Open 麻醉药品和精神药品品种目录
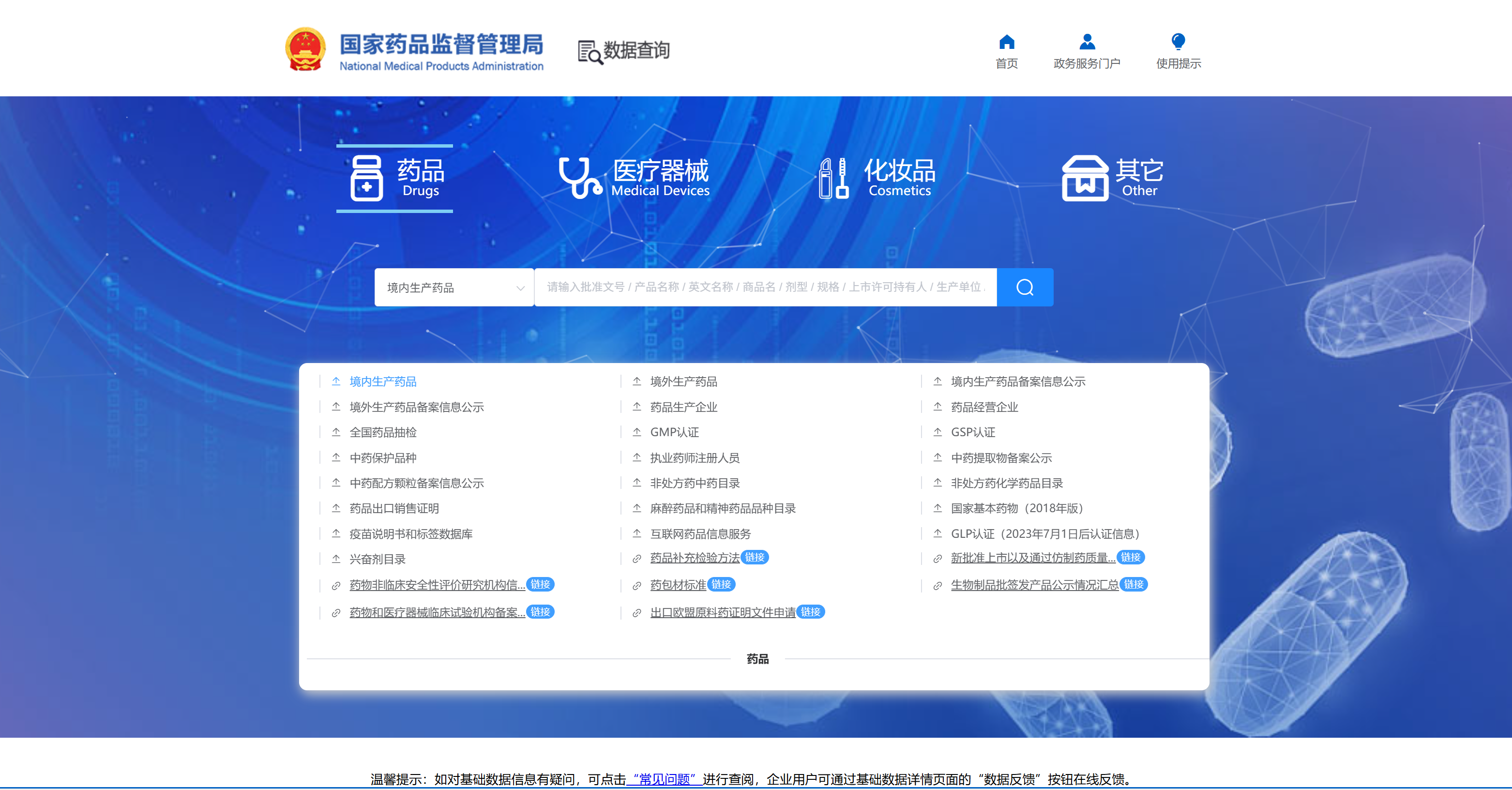Screen dimensions: 1512x790 pyautogui.click(x=723, y=508)
